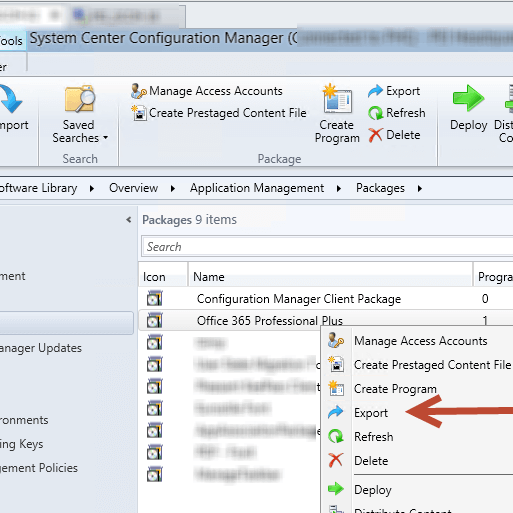Image resolution: width=513 pixels, height=513 pixels.
Task: Sort by Name column header
Action: (x=331, y=276)
